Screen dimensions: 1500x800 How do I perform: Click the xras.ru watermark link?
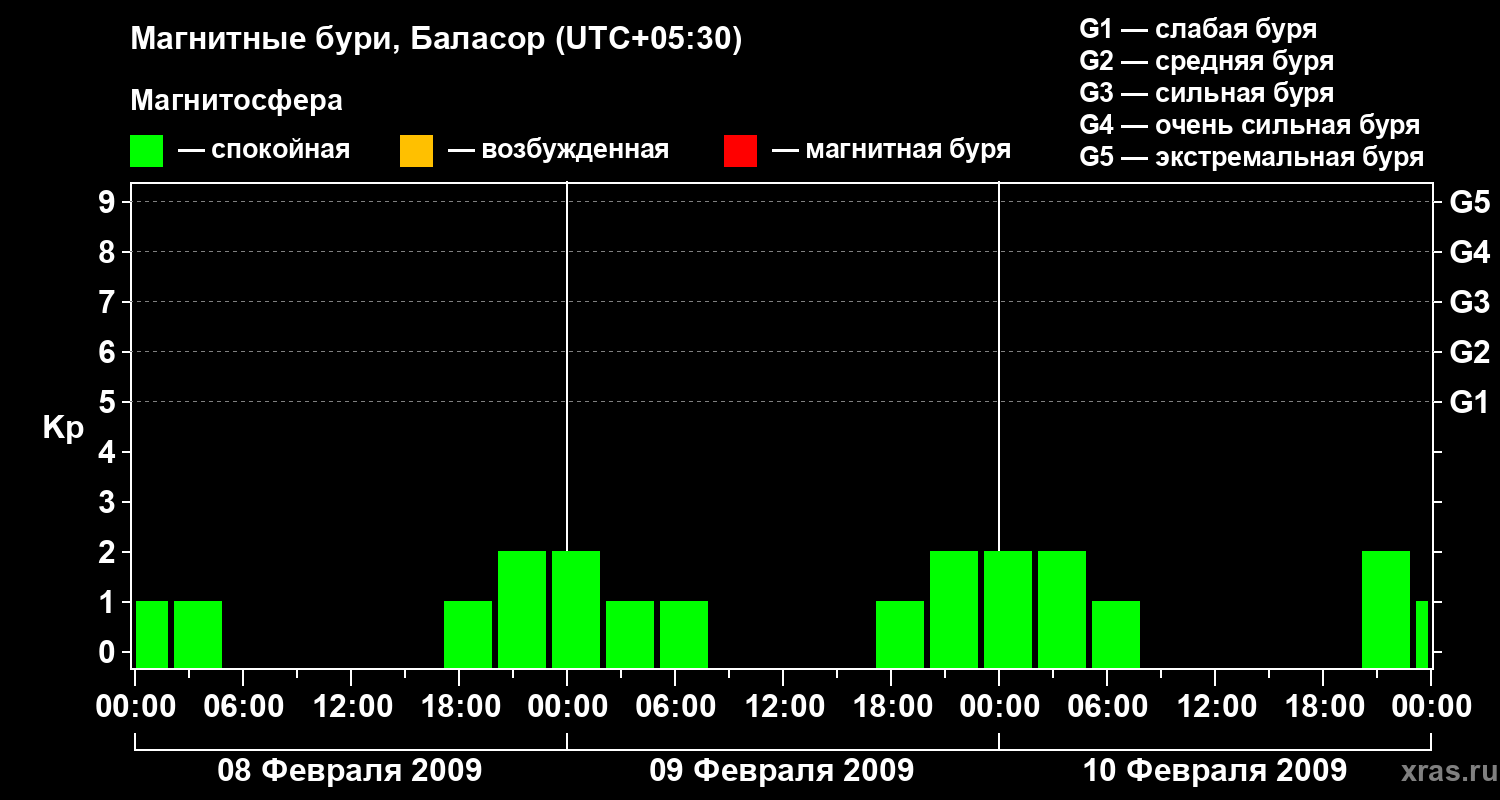point(1445,771)
